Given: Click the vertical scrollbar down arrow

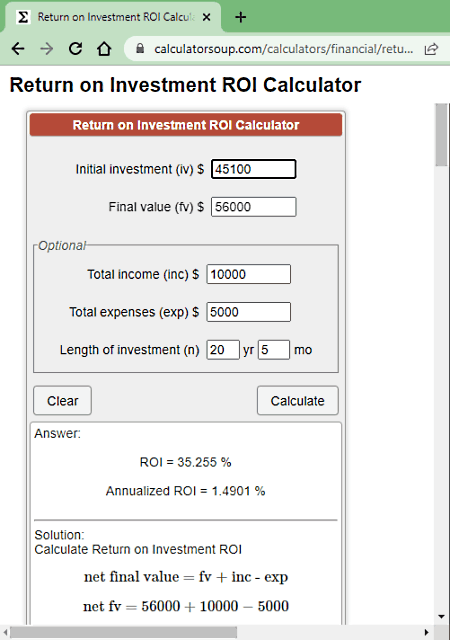Looking at the screenshot, I should (441, 617).
